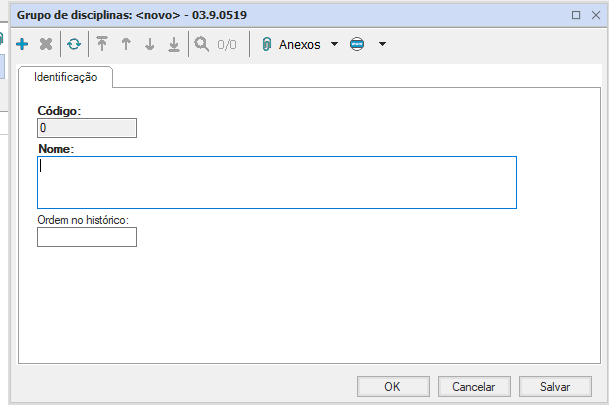Viewport: 609px width, 409px height.
Task: Jump to last record arrow icon
Action: [x=173, y=45]
